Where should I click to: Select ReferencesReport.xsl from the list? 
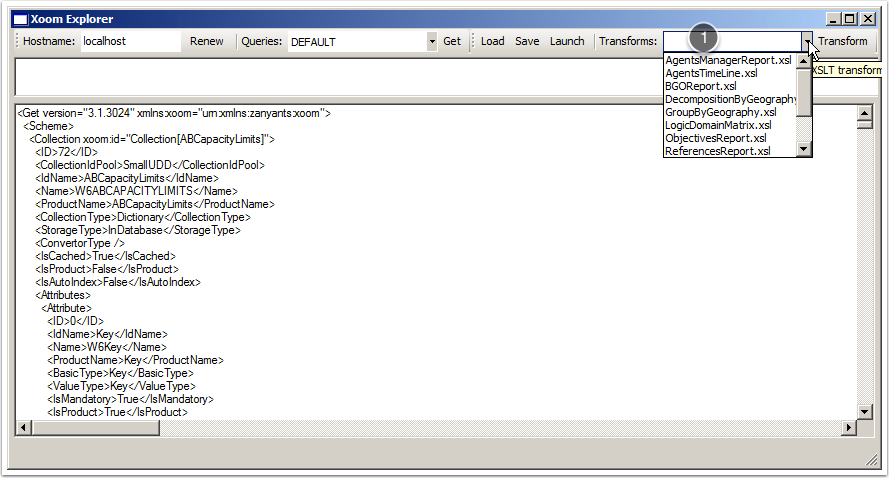[x=717, y=152]
